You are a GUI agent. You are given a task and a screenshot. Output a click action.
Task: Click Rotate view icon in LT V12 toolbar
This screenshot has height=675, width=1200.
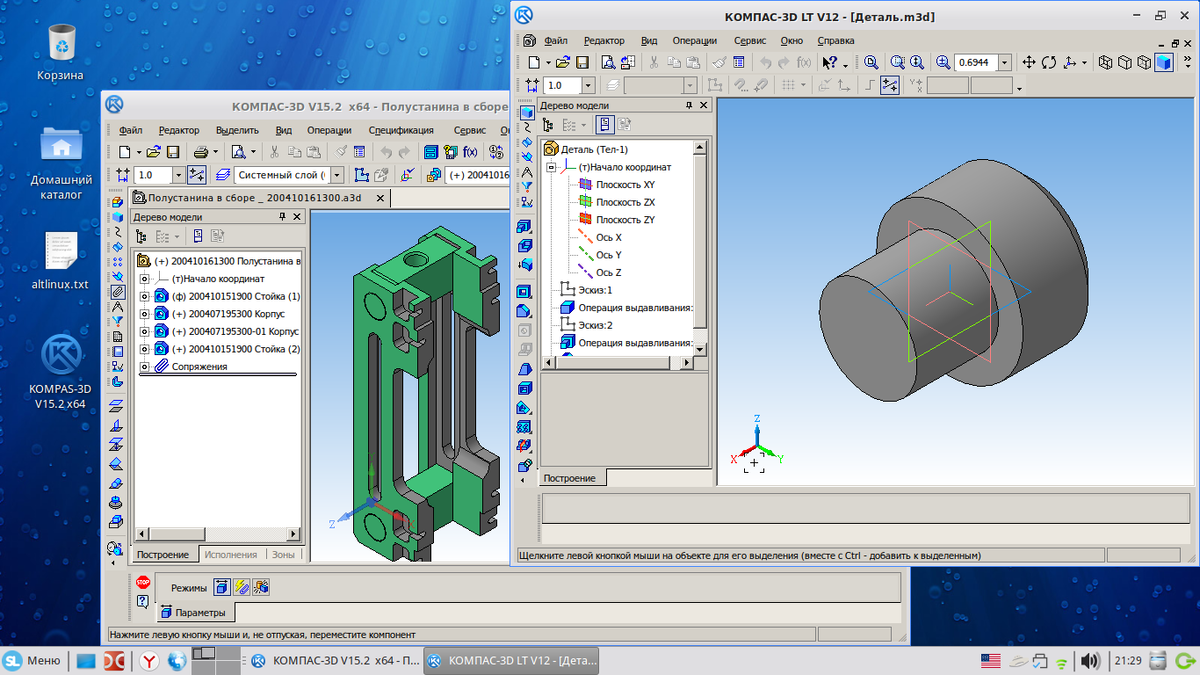coord(1049,62)
